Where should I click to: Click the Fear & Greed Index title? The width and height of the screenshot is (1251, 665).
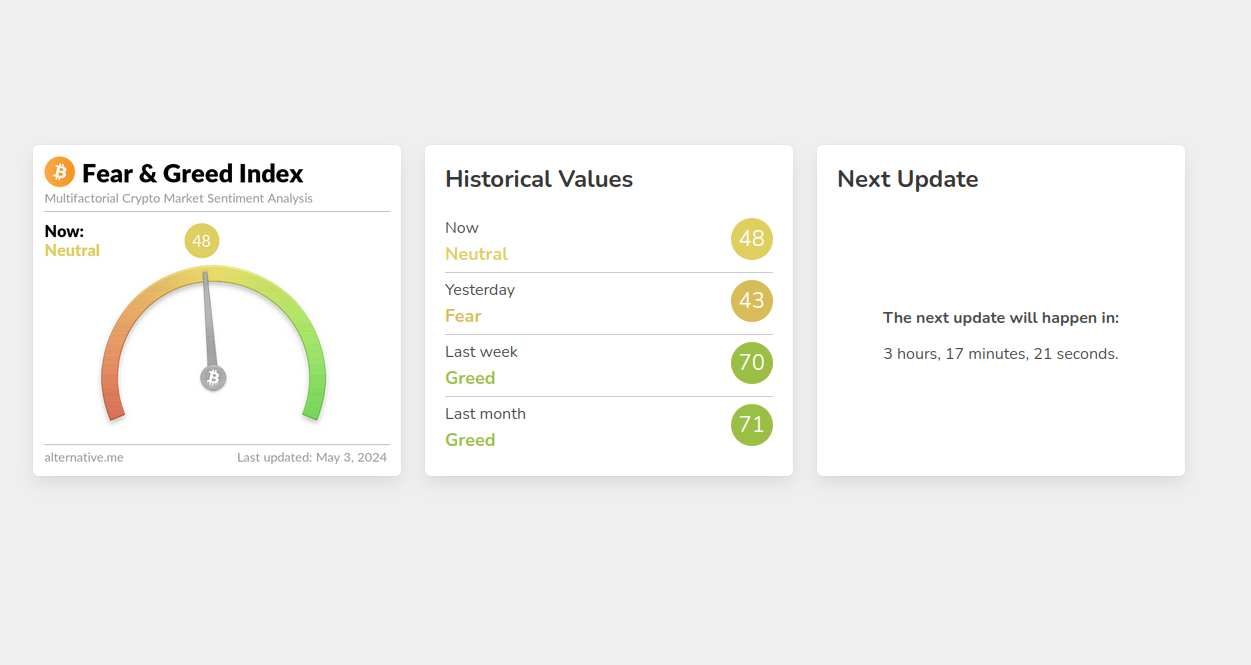click(192, 174)
